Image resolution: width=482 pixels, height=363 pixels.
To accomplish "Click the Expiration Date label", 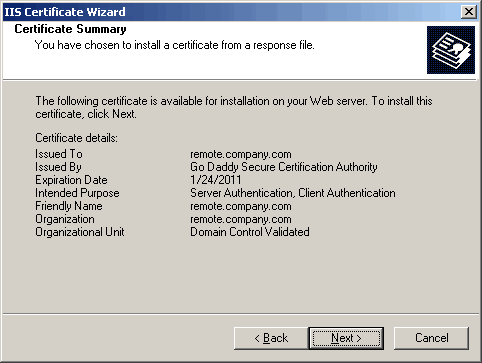I will (x=71, y=180).
